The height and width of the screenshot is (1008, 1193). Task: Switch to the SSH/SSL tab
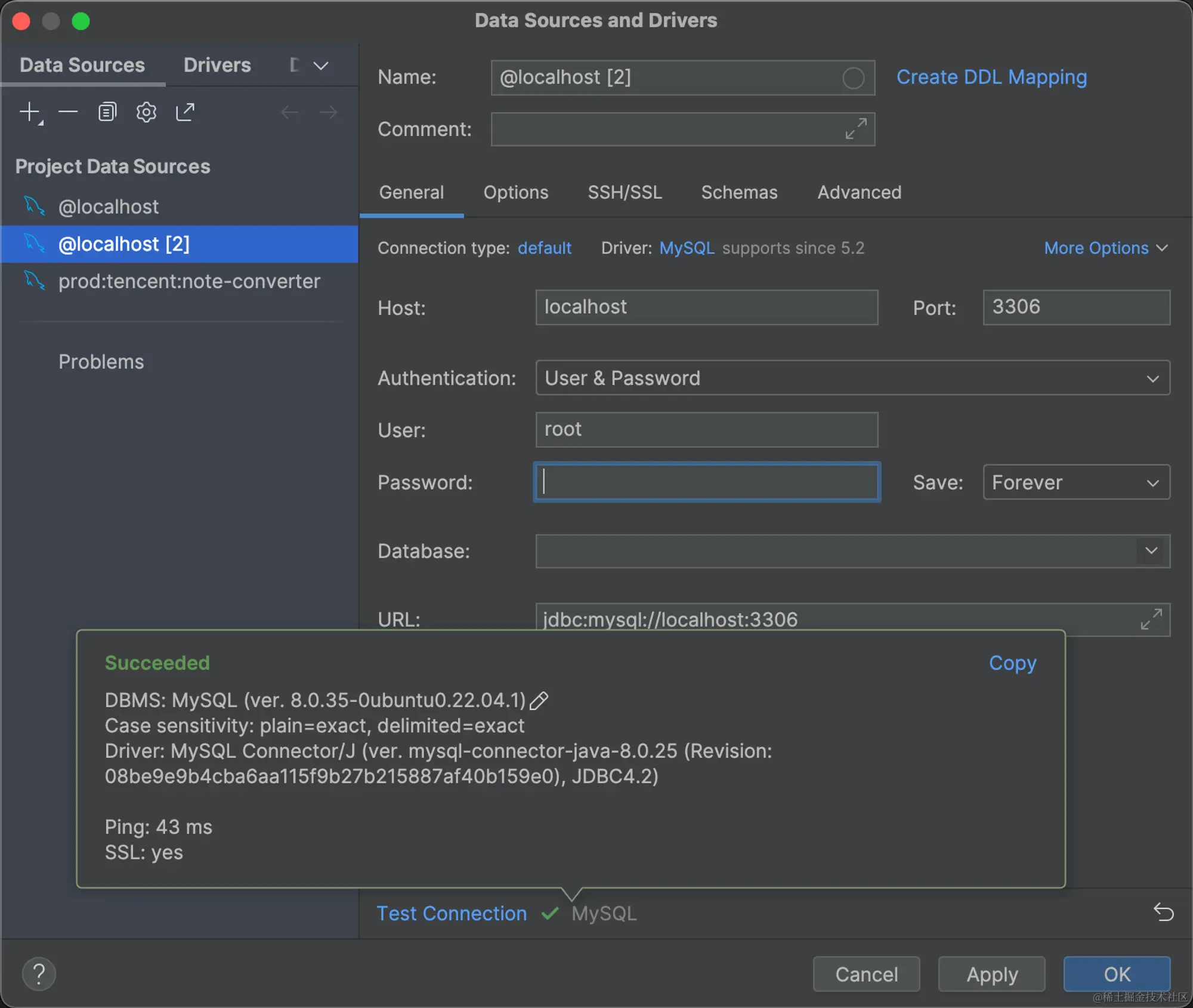[x=625, y=193]
